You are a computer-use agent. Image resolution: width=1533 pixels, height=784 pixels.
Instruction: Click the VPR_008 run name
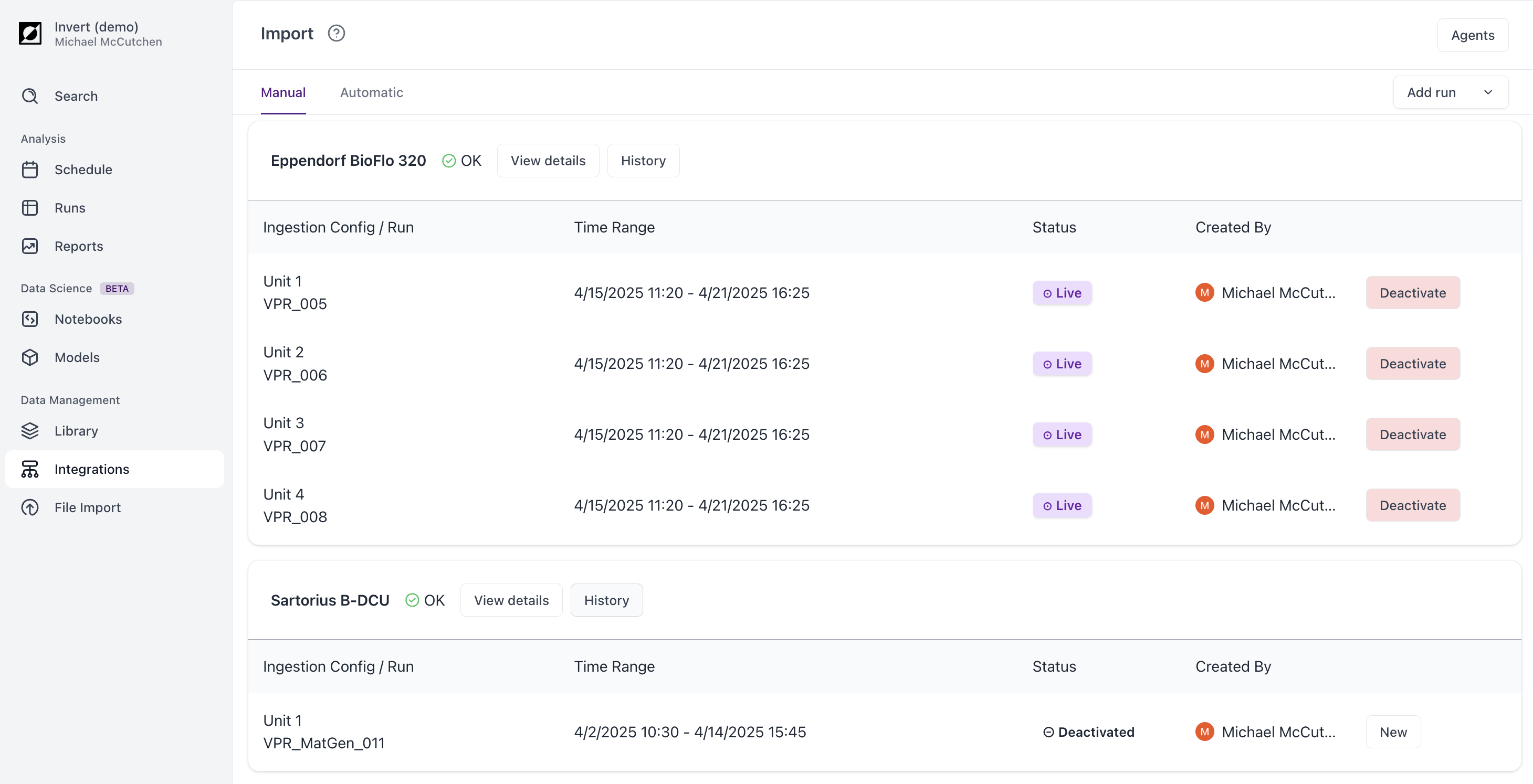(295, 517)
